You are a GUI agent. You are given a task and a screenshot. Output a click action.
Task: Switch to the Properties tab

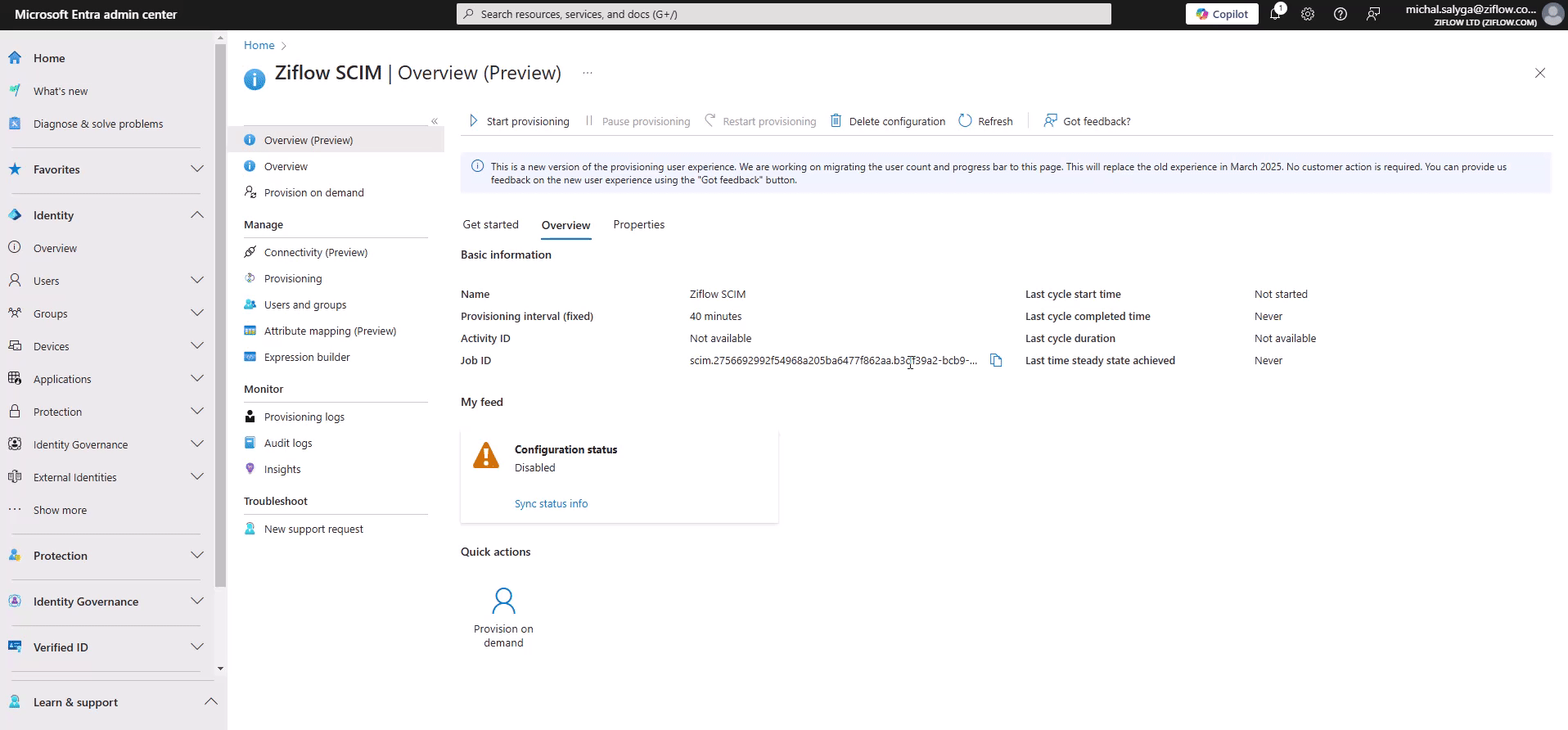click(638, 225)
